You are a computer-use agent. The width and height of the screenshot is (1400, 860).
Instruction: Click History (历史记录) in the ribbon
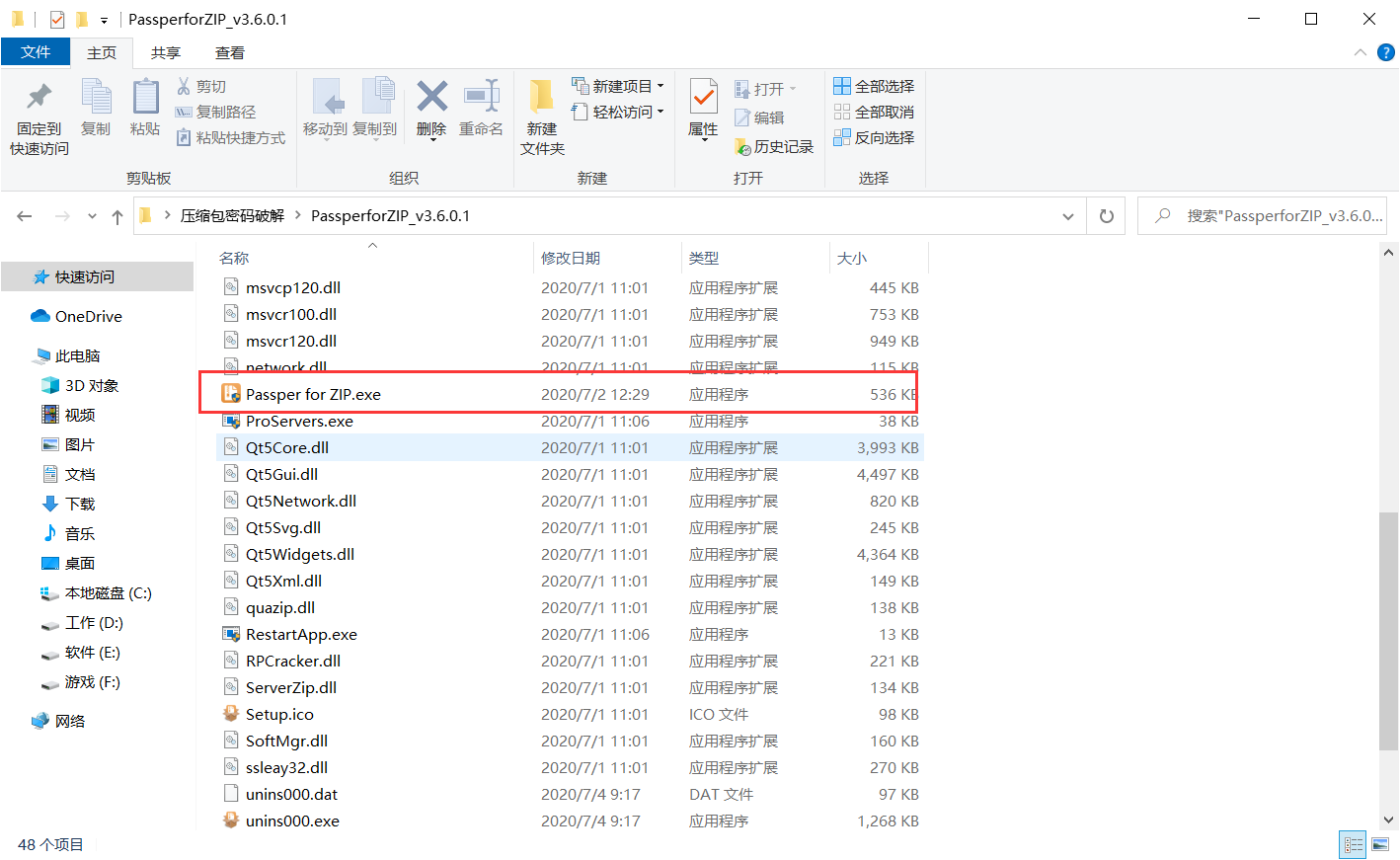click(774, 146)
